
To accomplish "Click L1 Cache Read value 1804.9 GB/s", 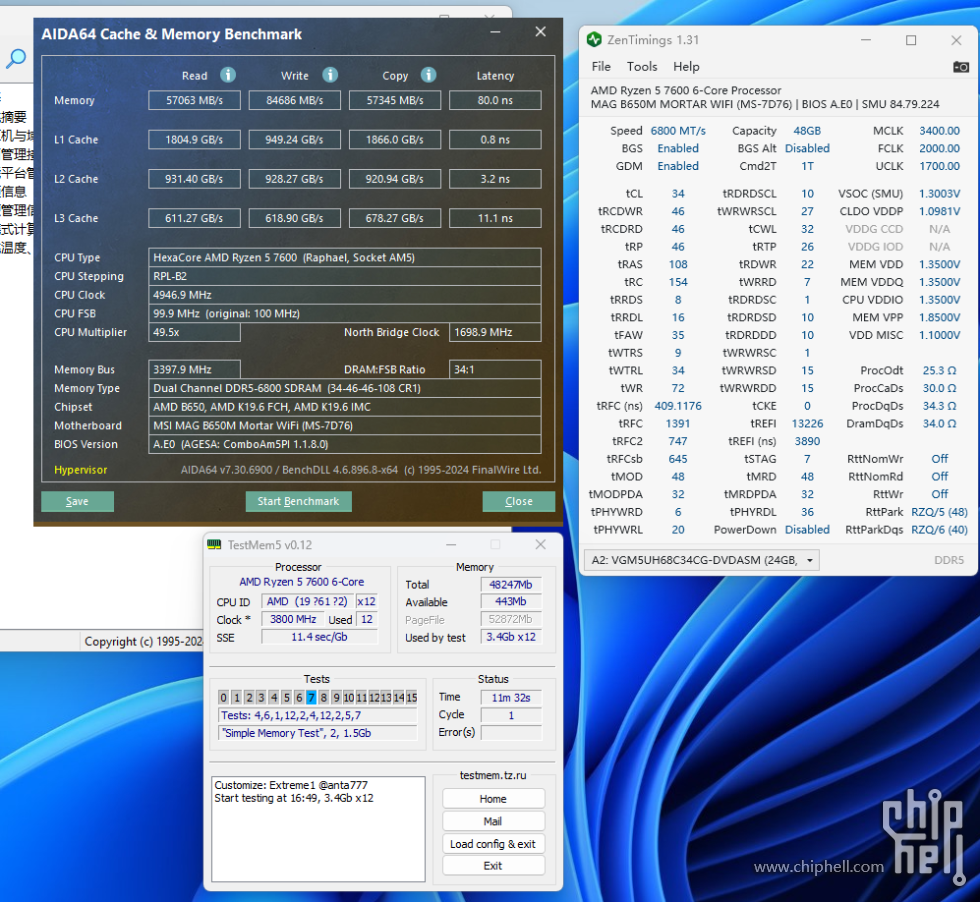I will (x=194, y=139).
